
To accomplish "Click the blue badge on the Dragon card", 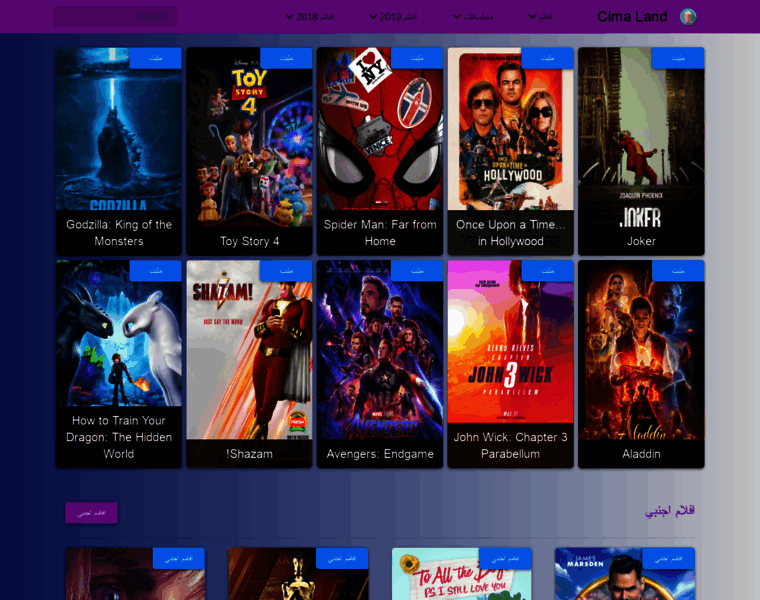I will coord(156,271).
